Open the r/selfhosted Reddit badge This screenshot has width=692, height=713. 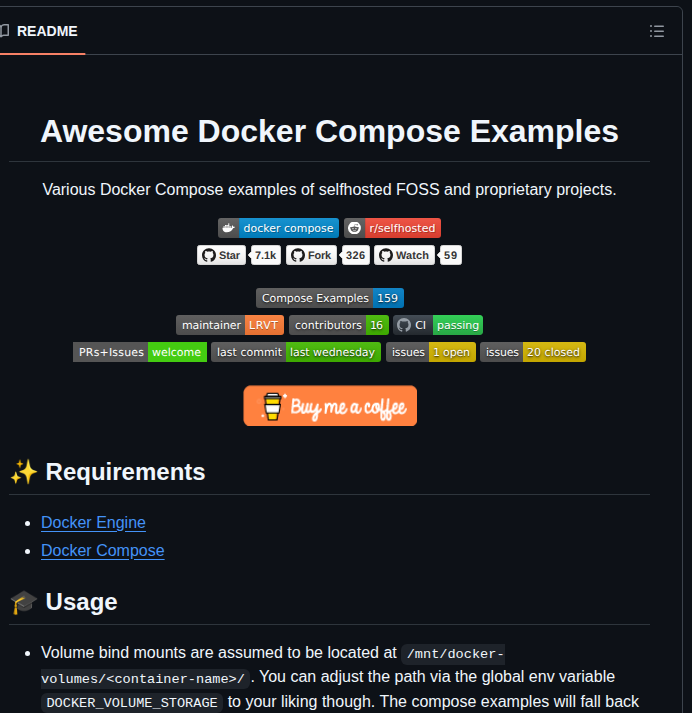[x=392, y=228]
